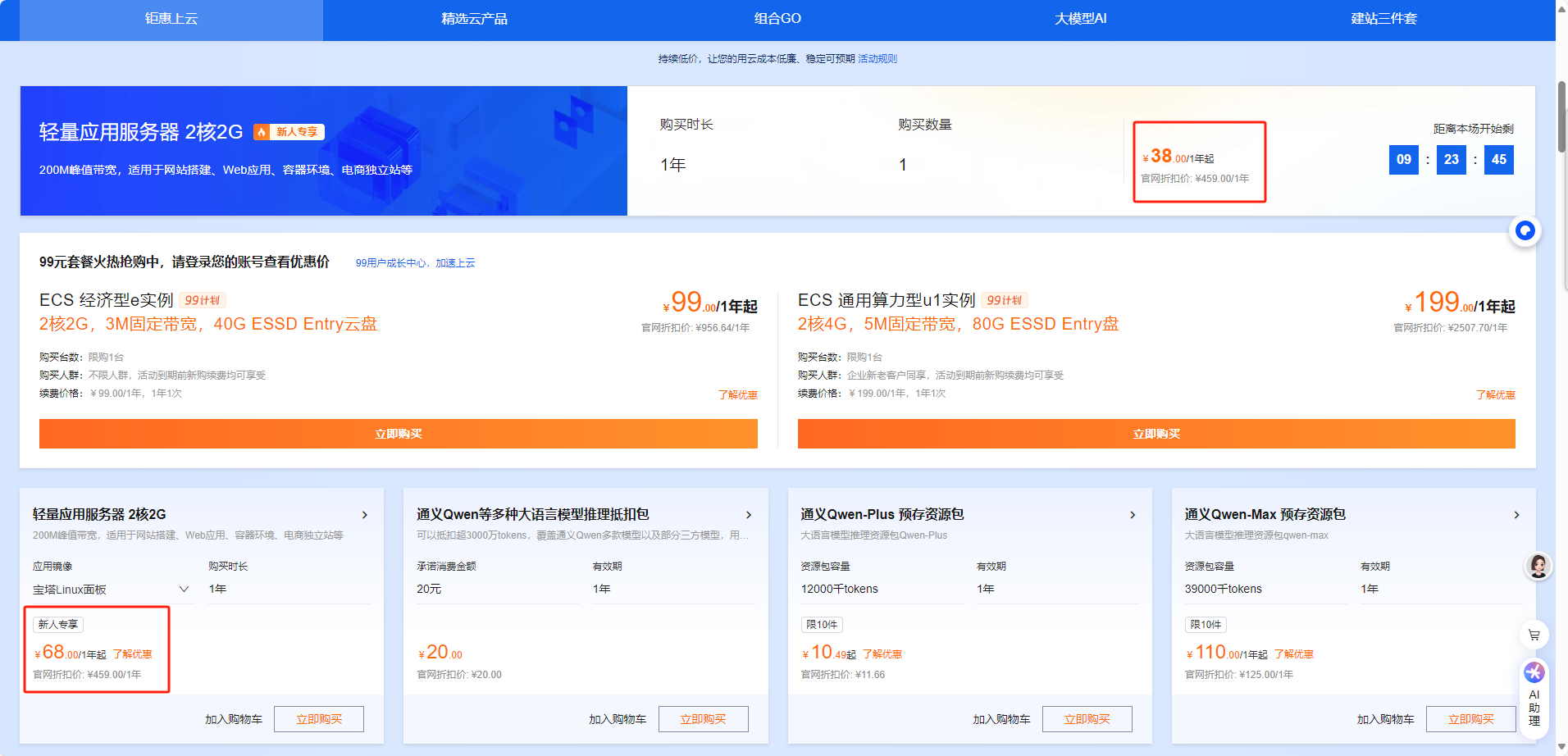Open the 宝塔Linux面板 image dropdown
Viewport: 1568px width, 756px height.
112,590
